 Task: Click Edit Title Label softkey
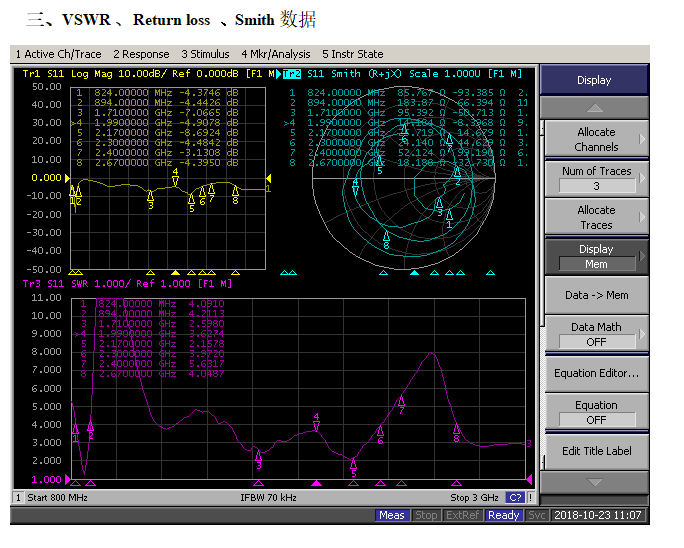(x=596, y=451)
